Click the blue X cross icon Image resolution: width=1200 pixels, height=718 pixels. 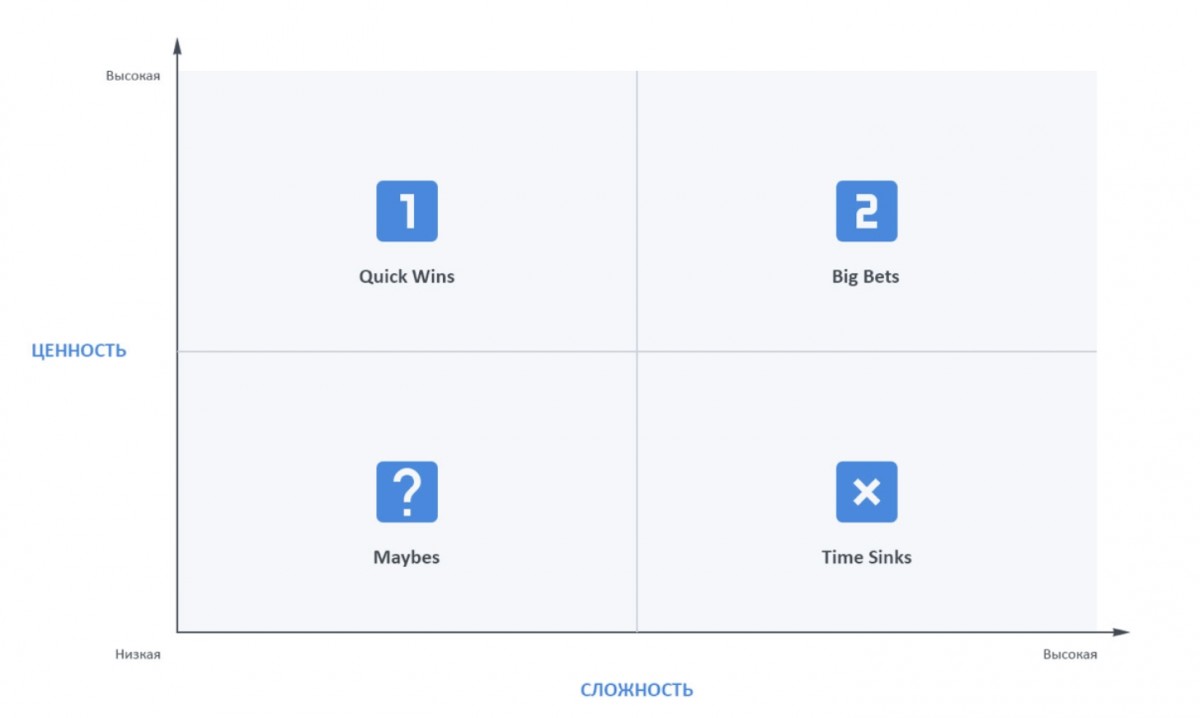(866, 491)
